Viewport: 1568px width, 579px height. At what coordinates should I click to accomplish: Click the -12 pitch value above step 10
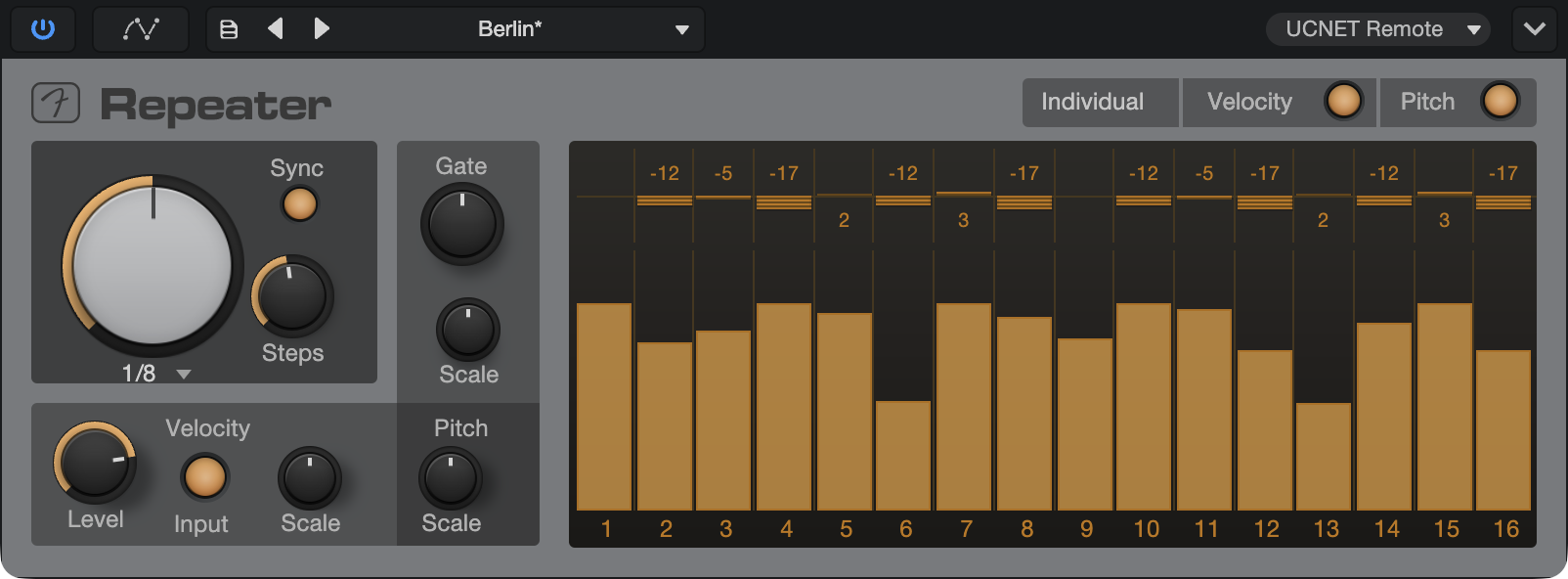[1144, 173]
